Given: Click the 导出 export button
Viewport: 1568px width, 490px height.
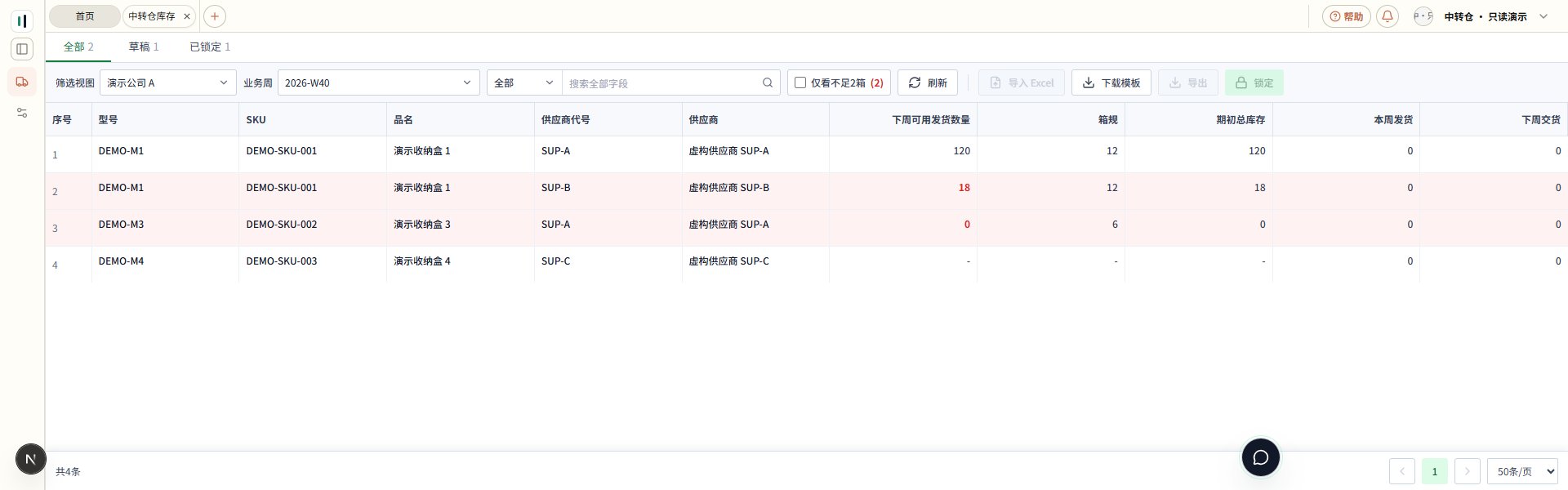Looking at the screenshot, I should coord(1188,82).
